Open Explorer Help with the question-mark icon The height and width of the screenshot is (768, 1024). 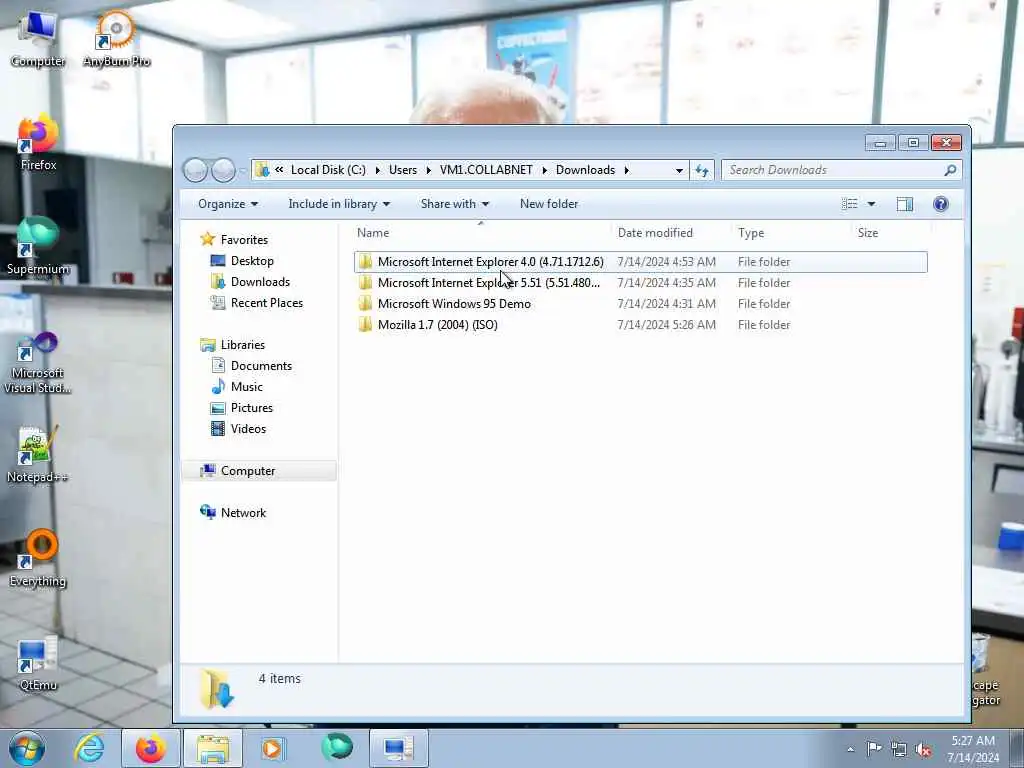[x=940, y=204]
